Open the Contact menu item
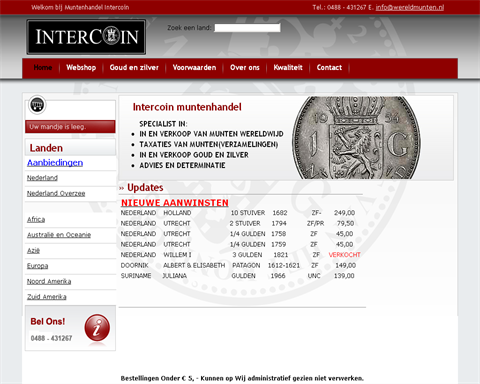Viewport: 480px width, 384px height. point(329,68)
